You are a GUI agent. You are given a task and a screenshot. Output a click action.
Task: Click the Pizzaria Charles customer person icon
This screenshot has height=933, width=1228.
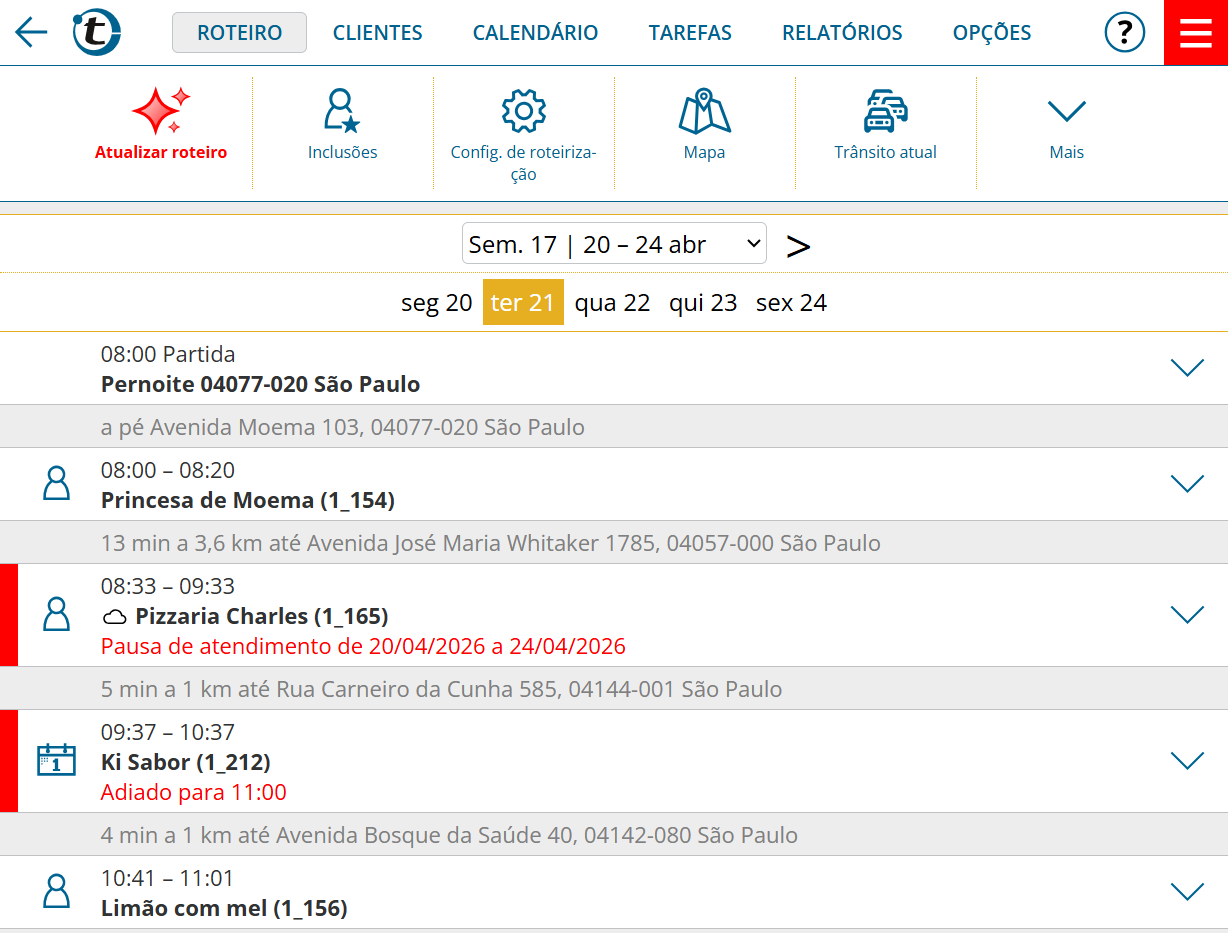(56, 614)
